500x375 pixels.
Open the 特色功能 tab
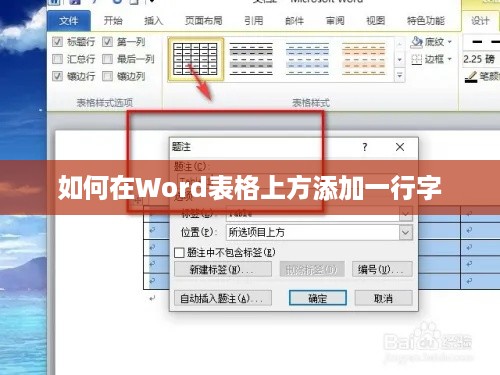426,21
